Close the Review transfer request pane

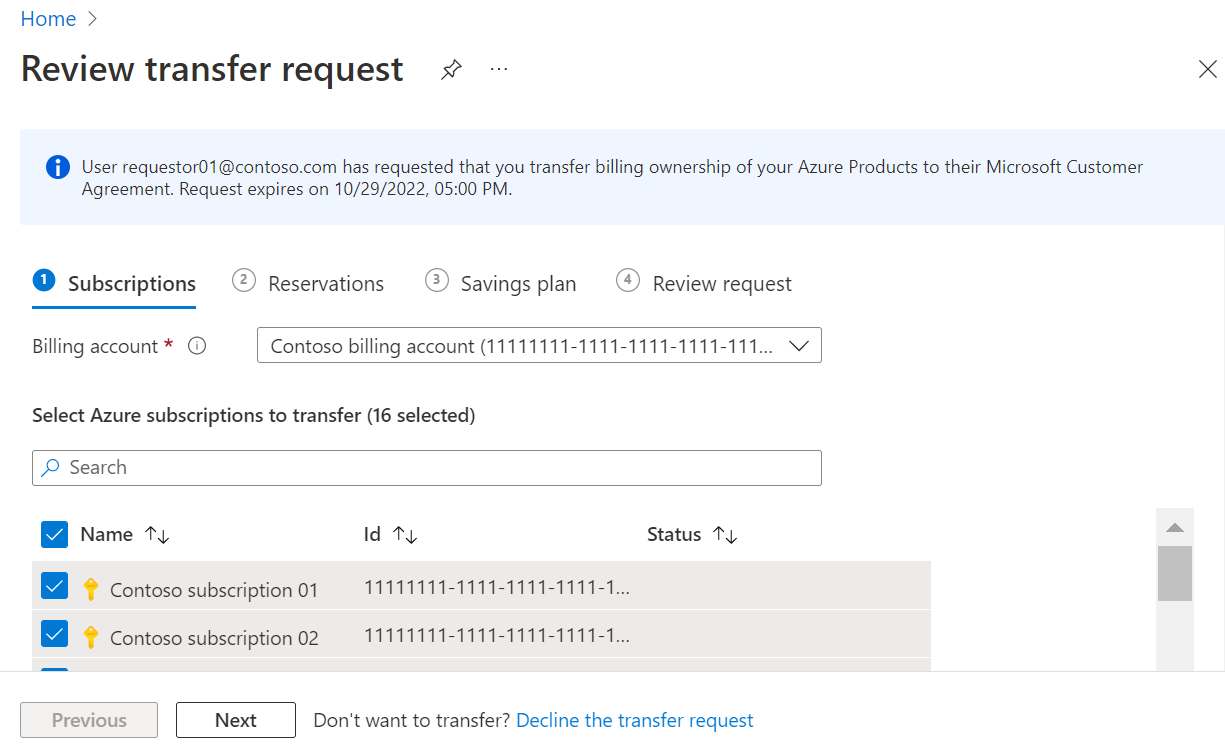(x=1207, y=69)
